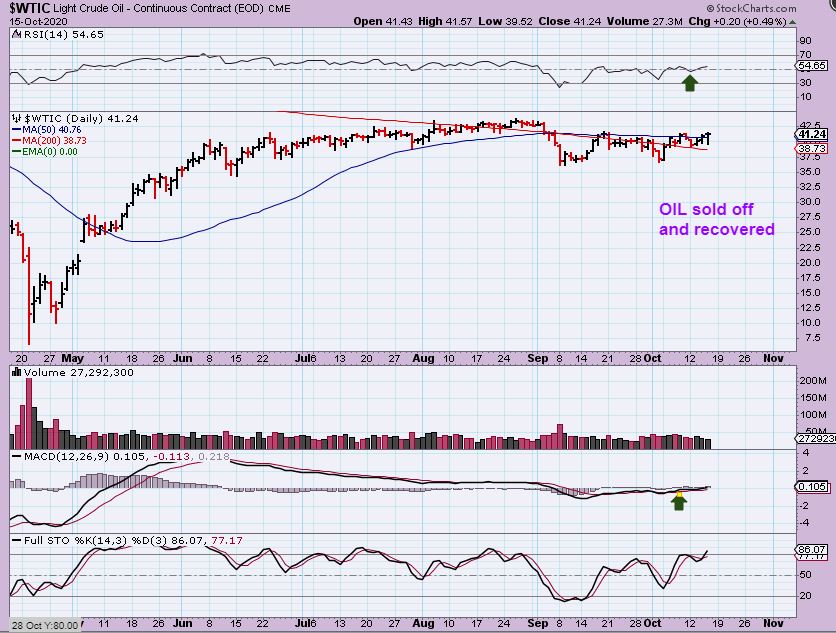Click the Sep label on the price panel axis

(537, 358)
